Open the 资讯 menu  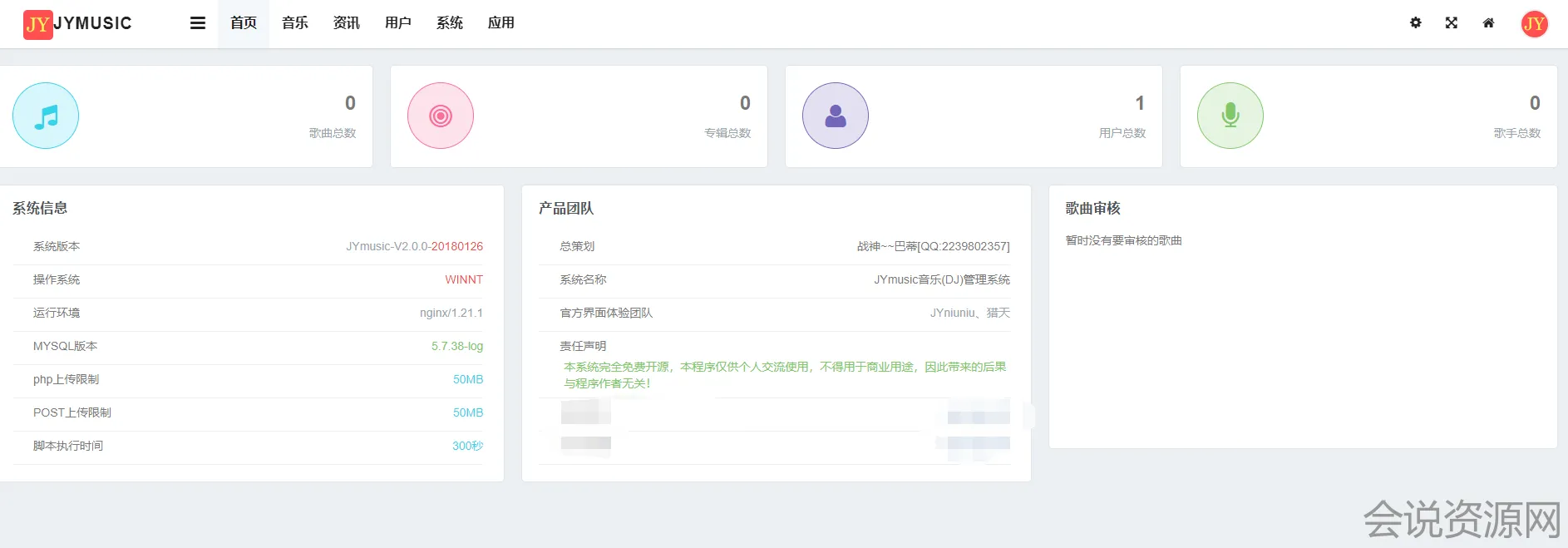click(347, 23)
